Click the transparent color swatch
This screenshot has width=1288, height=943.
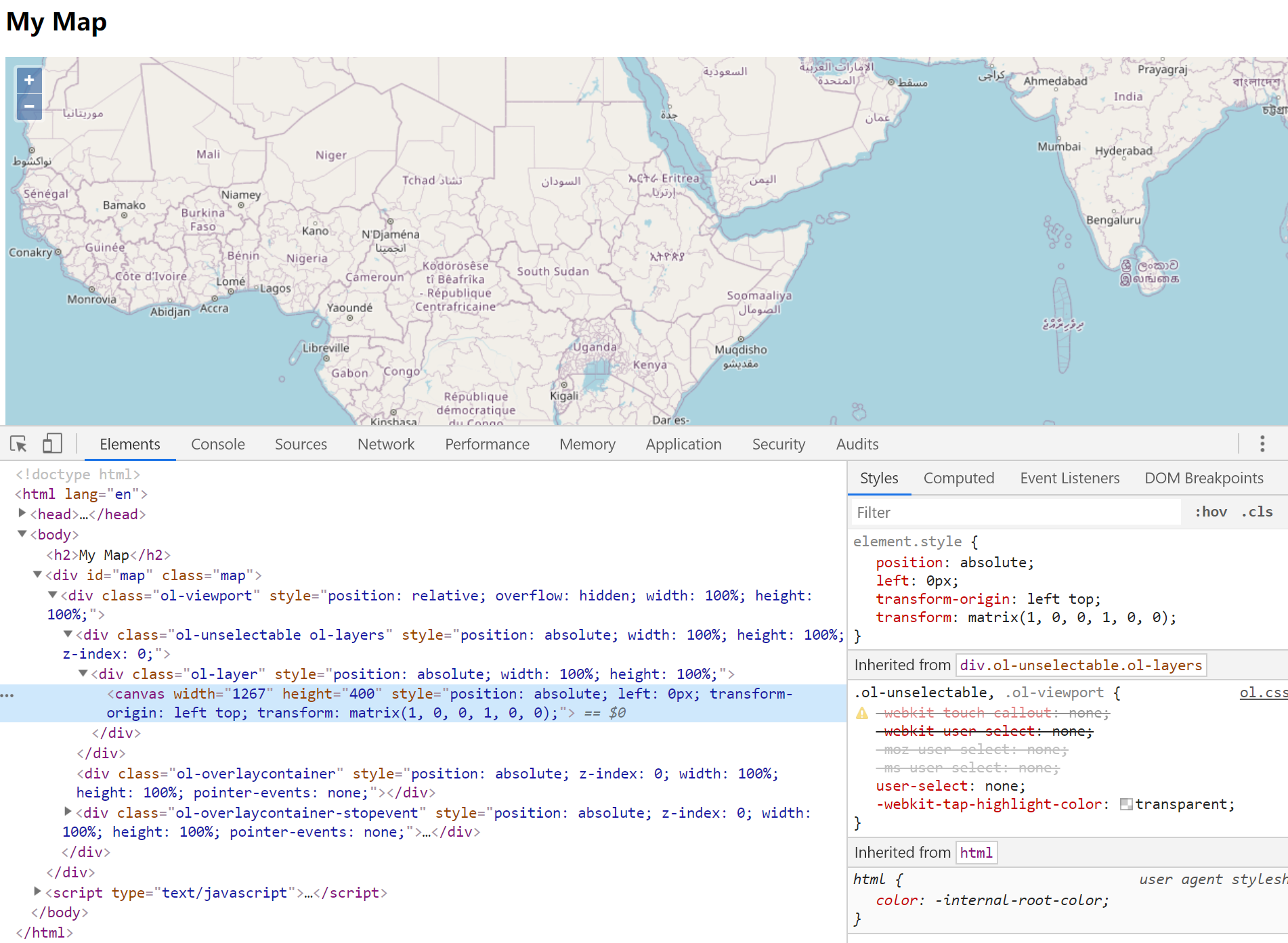(x=1126, y=804)
